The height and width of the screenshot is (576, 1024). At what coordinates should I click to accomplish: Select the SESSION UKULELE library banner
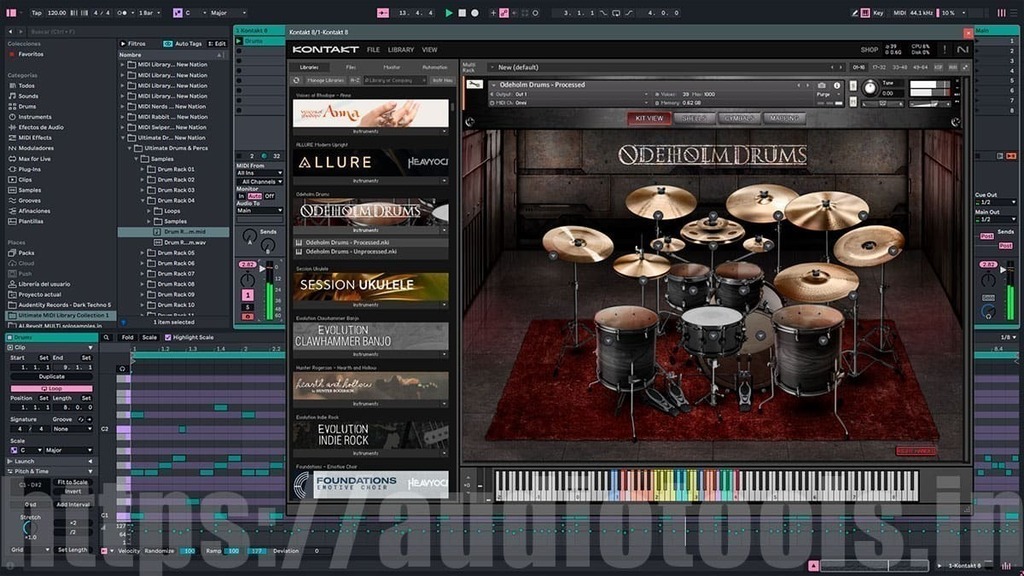coord(370,285)
